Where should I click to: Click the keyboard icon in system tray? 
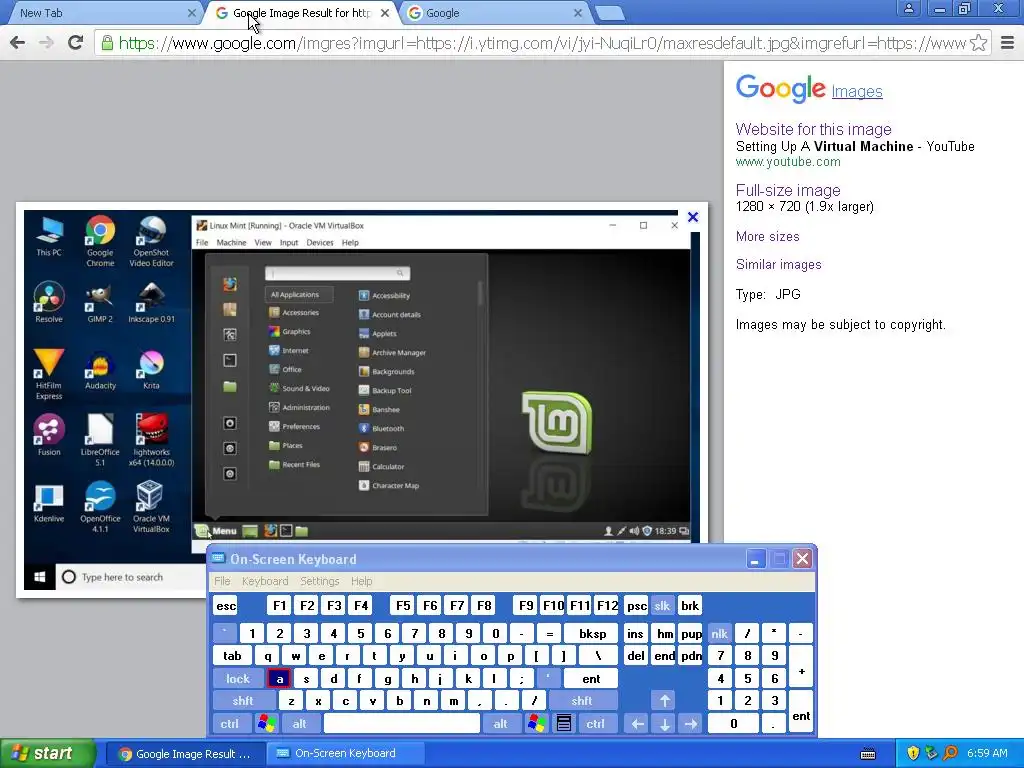pos(868,754)
